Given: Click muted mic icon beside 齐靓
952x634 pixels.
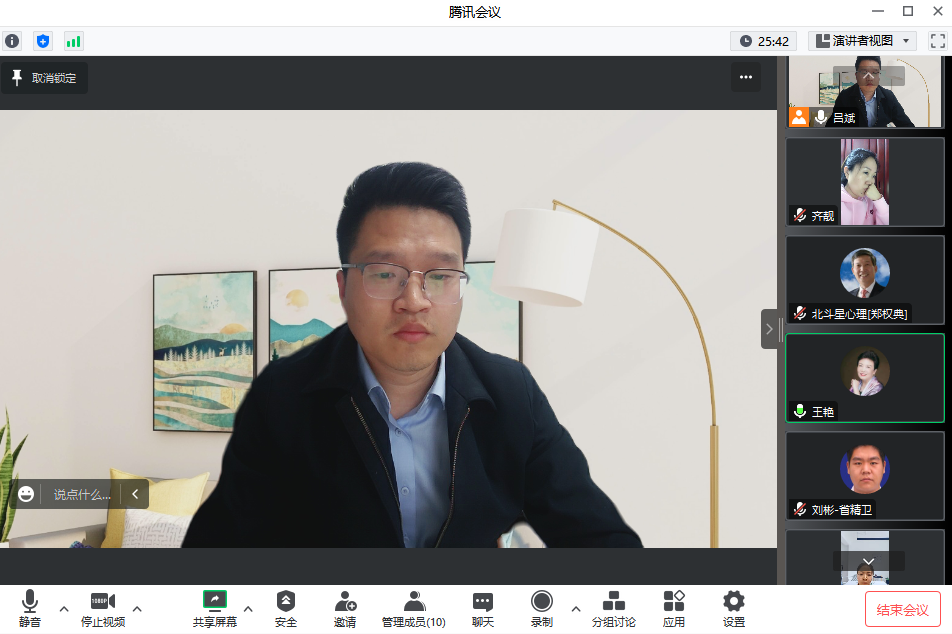Looking at the screenshot, I should (x=800, y=215).
